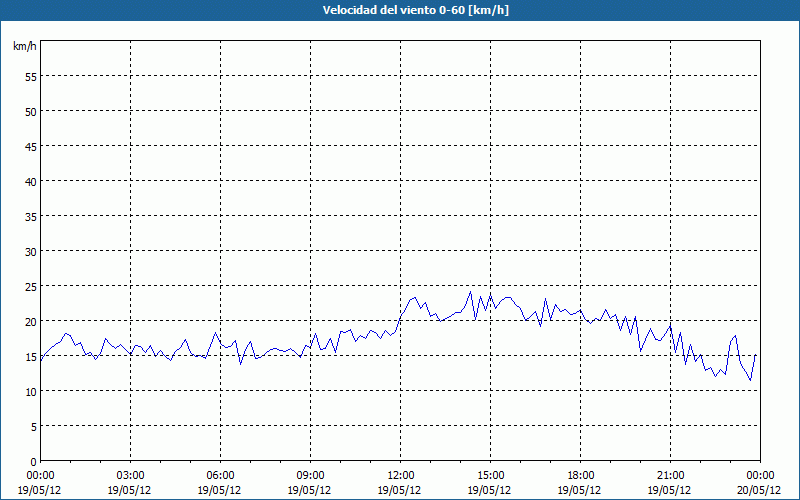The width and height of the screenshot is (800, 500).
Task: Click the y-axis label '20'
Action: 31,322
